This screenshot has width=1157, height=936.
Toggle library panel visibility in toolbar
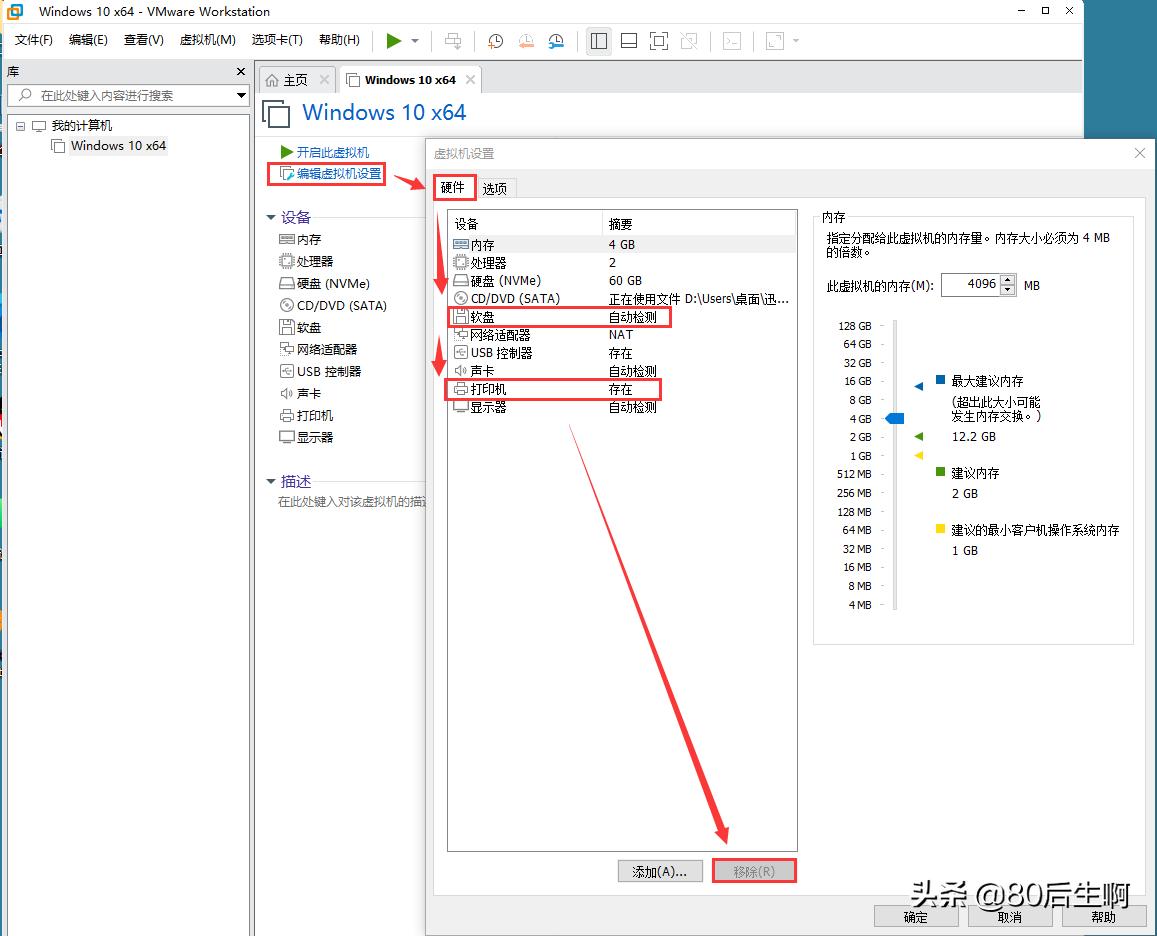[598, 41]
